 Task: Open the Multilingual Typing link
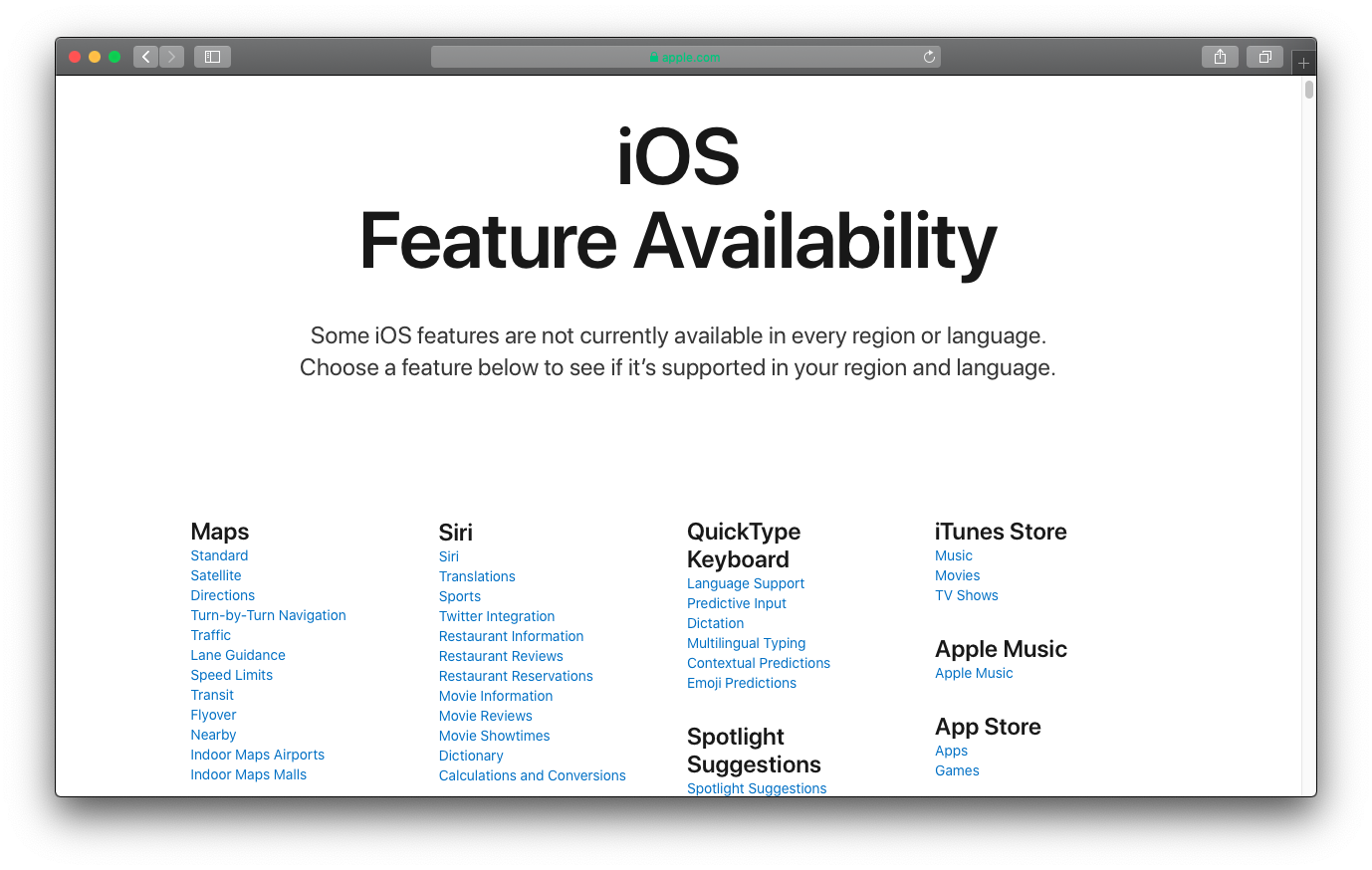pyautogui.click(x=747, y=643)
